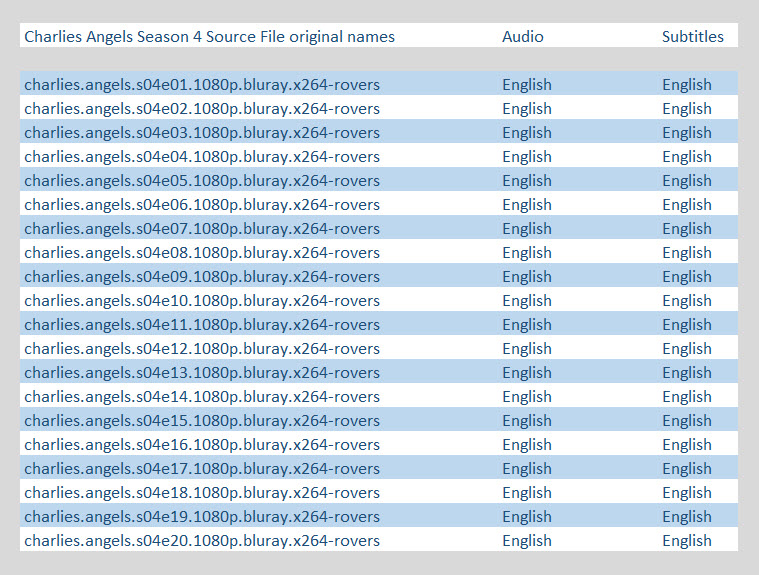Click the Audio 'English' cell for s04e01
The image size is (759, 575).
click(527, 85)
